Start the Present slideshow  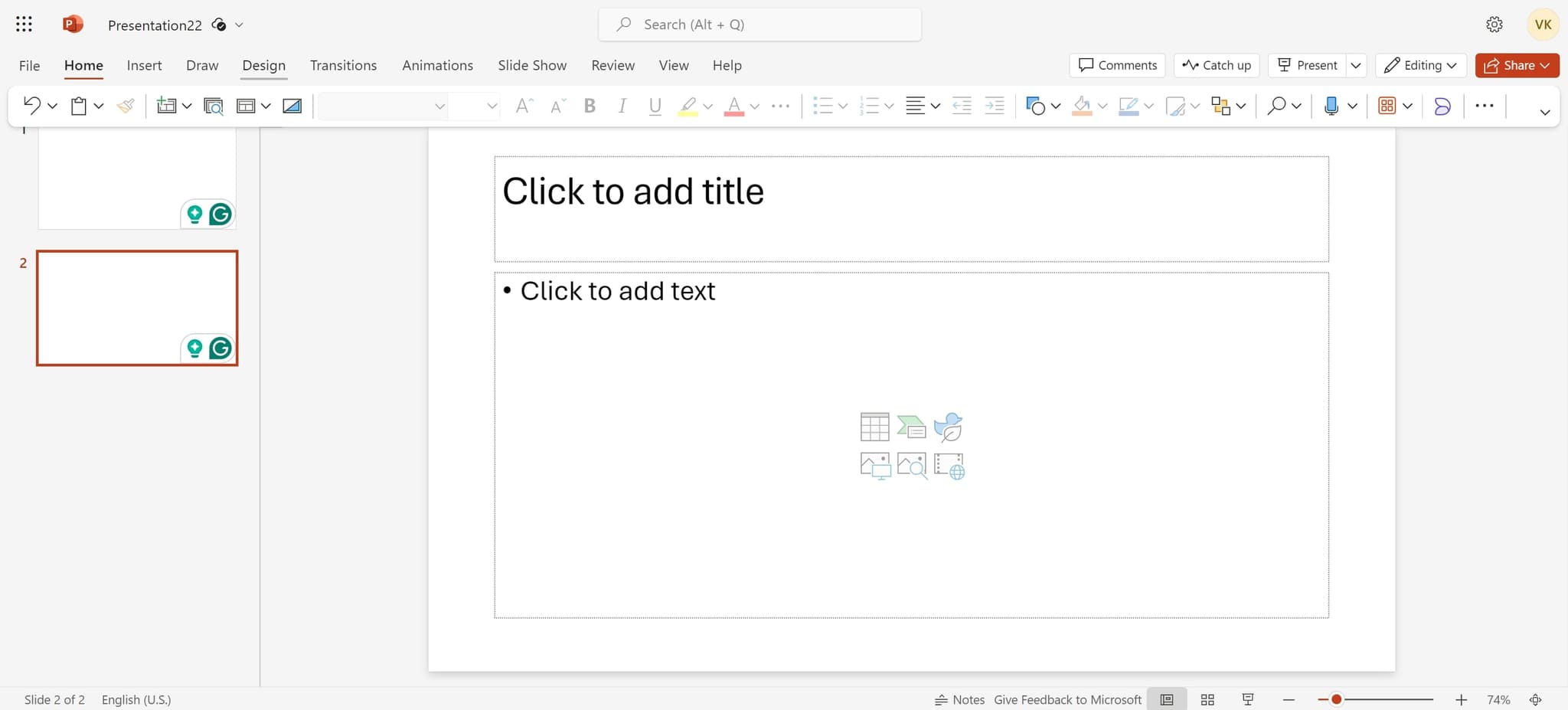pos(1306,65)
